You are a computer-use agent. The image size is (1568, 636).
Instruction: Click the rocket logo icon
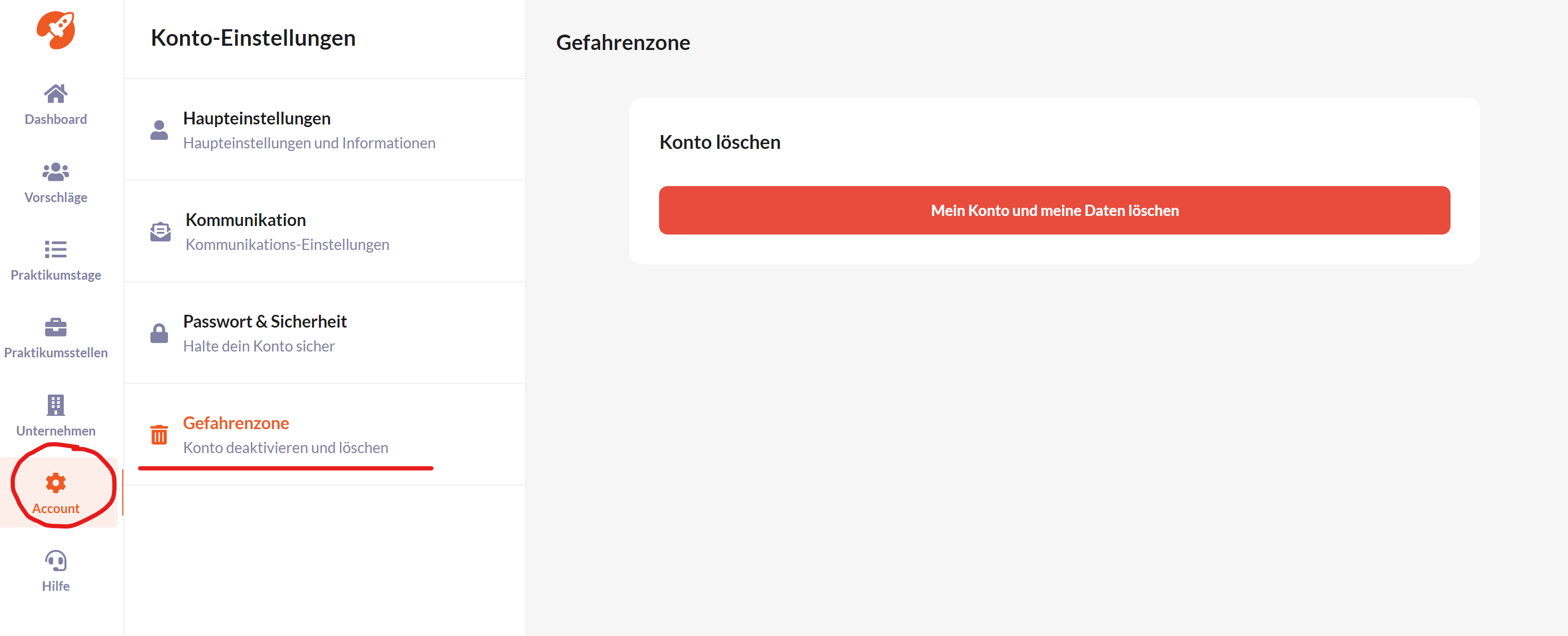click(x=55, y=30)
